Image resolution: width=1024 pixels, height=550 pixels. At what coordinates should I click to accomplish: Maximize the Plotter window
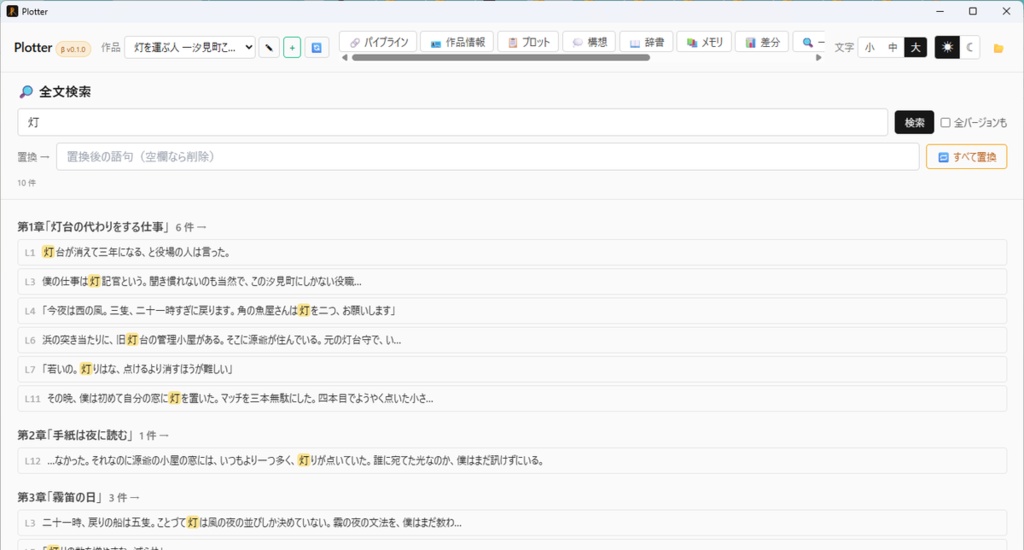(x=972, y=11)
